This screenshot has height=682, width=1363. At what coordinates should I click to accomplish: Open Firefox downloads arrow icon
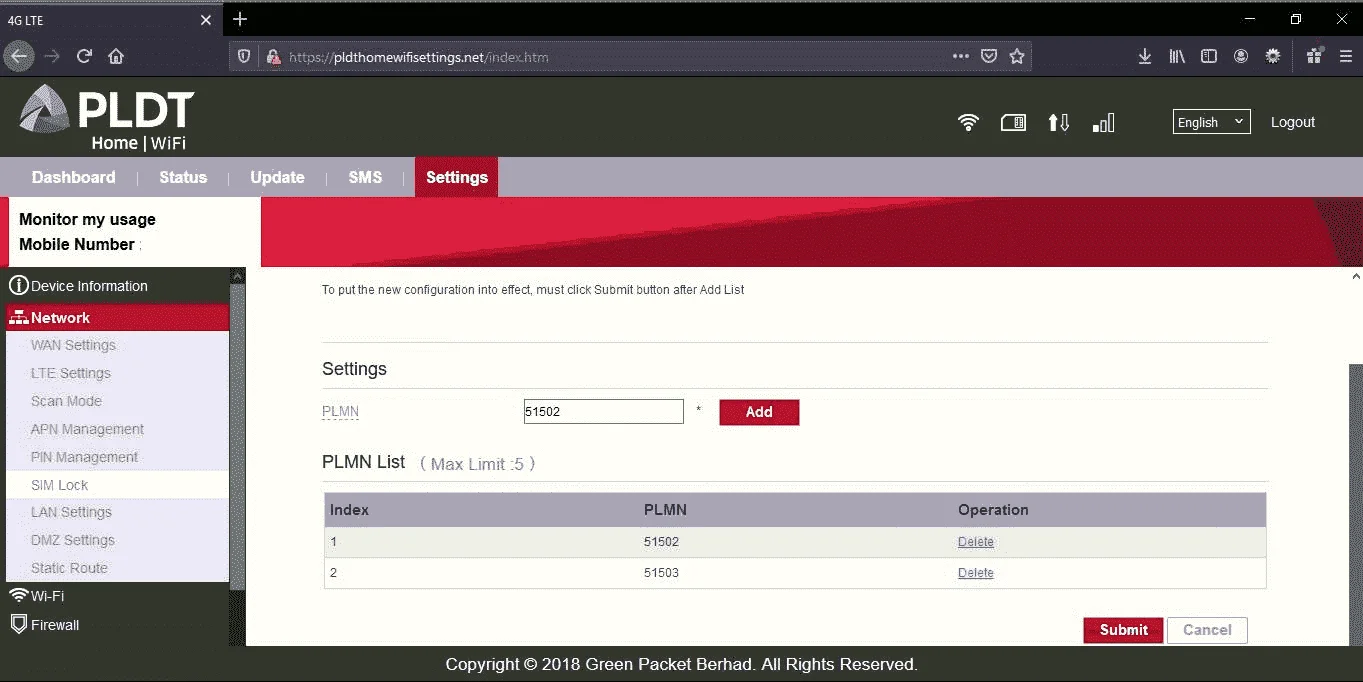tap(1145, 56)
